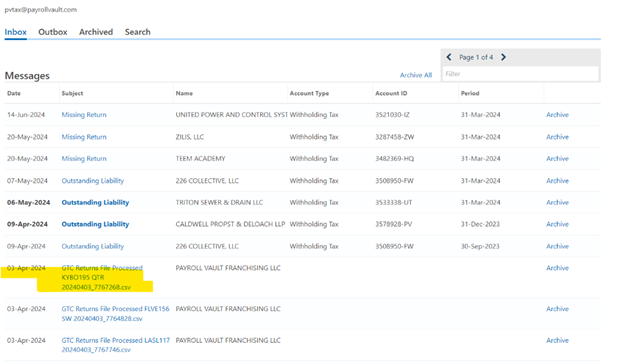Switch to the Outbox tab
This screenshot has width=624, height=364.
[53, 32]
